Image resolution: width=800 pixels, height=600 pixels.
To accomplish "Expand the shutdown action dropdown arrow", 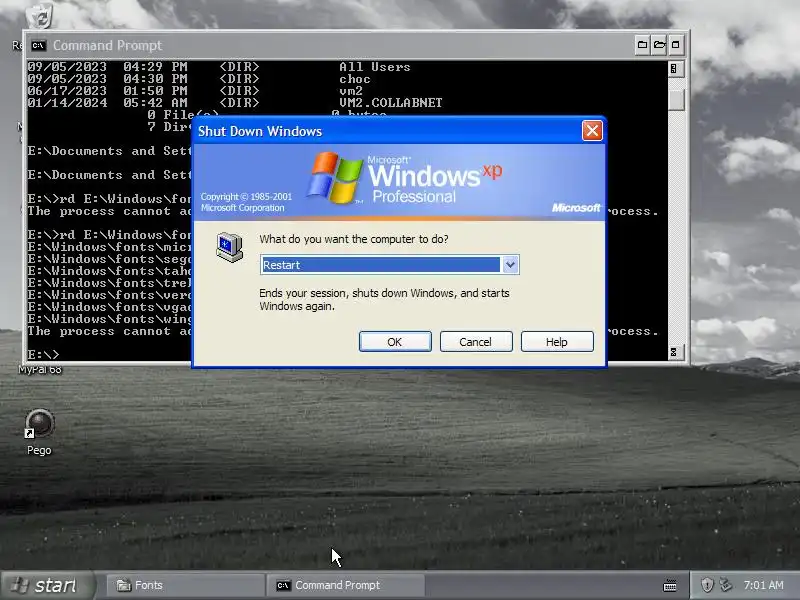I will pyautogui.click(x=510, y=264).
